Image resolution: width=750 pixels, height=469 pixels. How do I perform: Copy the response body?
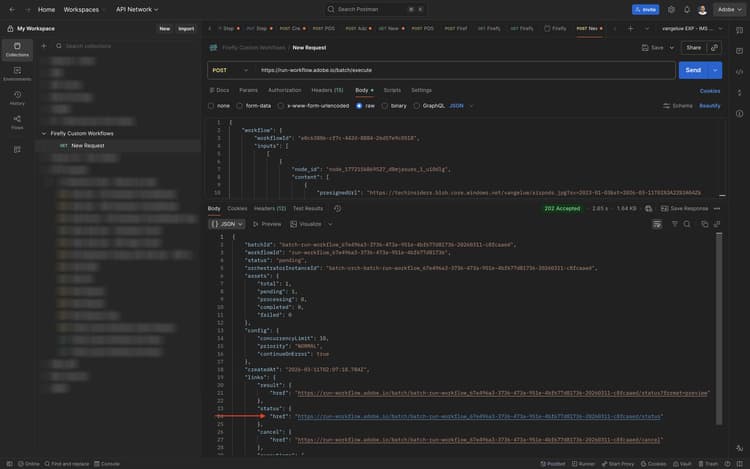(705, 224)
